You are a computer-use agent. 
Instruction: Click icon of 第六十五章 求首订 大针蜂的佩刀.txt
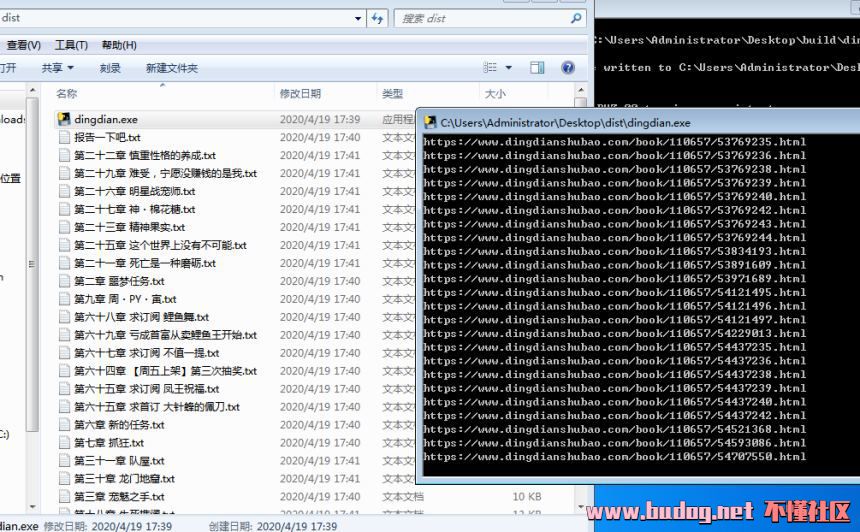[x=64, y=407]
